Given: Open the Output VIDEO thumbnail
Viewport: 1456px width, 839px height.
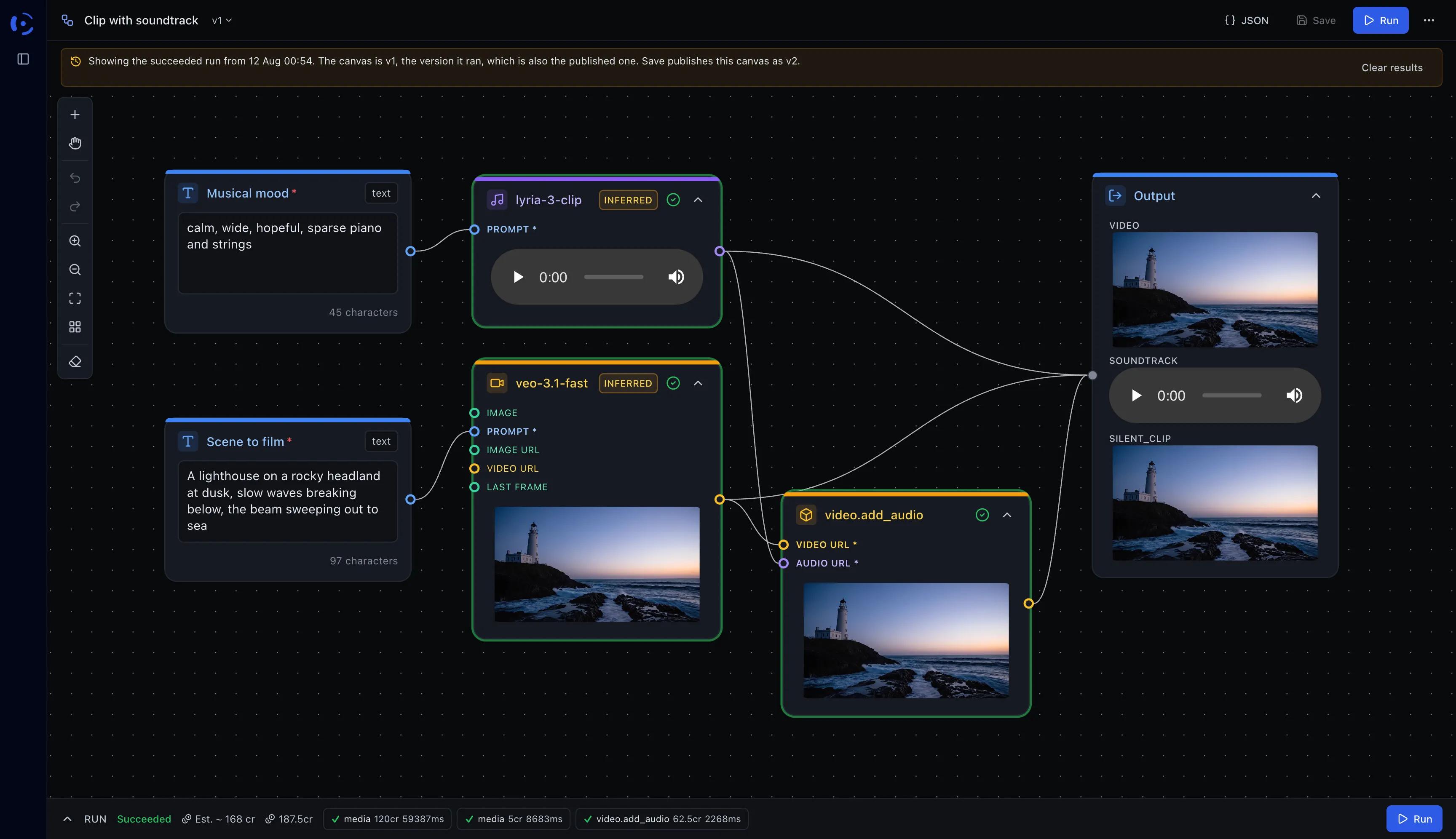Looking at the screenshot, I should [x=1215, y=289].
